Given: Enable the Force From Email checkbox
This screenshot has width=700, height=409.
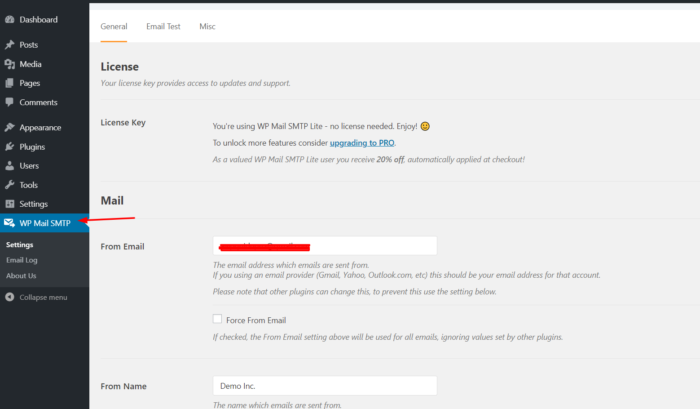Looking at the screenshot, I should (217, 319).
